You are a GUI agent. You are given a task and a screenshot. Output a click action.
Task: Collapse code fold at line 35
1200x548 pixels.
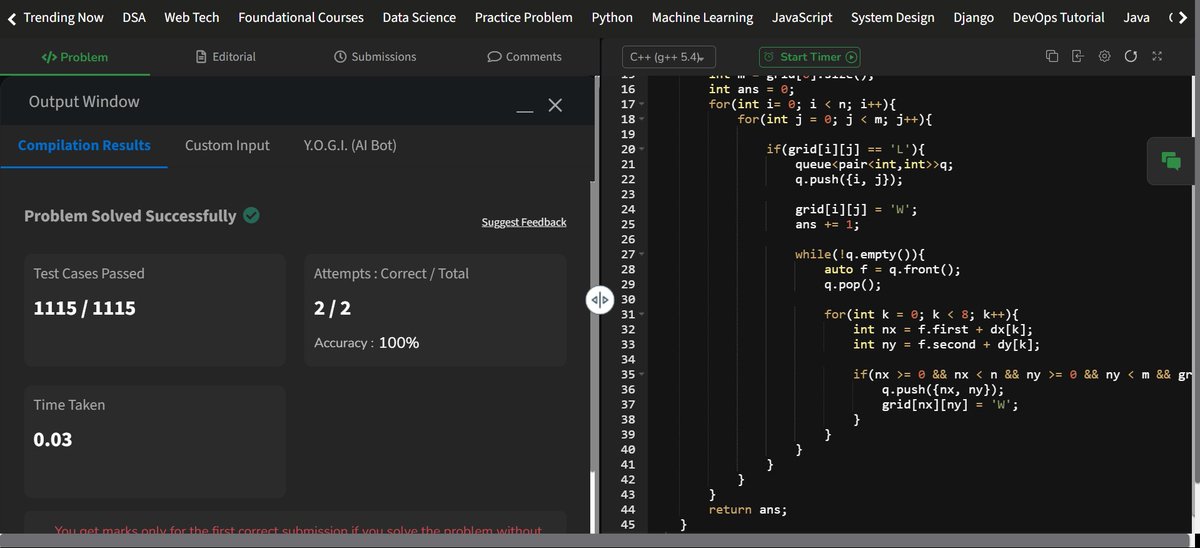coord(643,374)
